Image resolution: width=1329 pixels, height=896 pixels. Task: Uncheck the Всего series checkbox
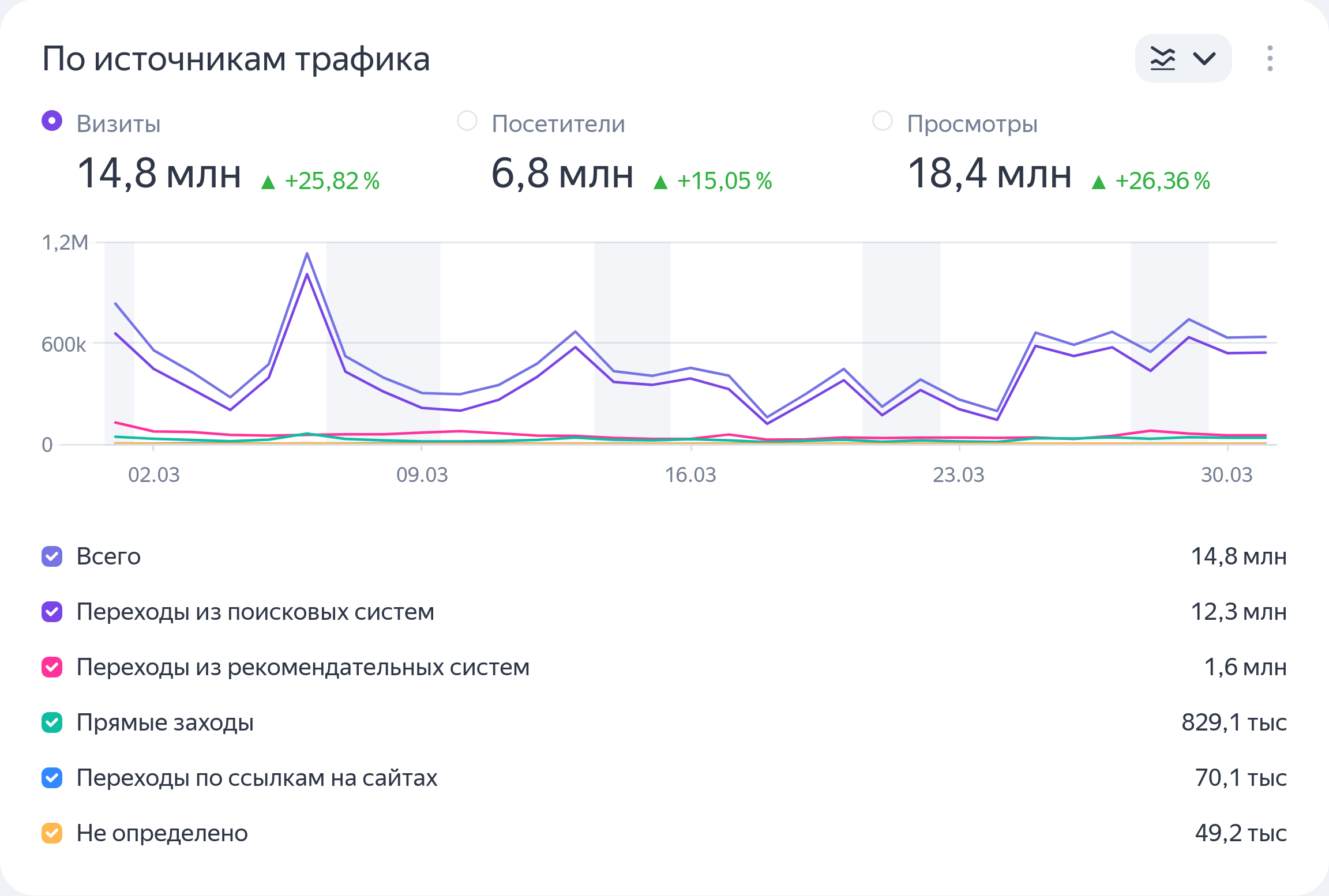(52, 556)
